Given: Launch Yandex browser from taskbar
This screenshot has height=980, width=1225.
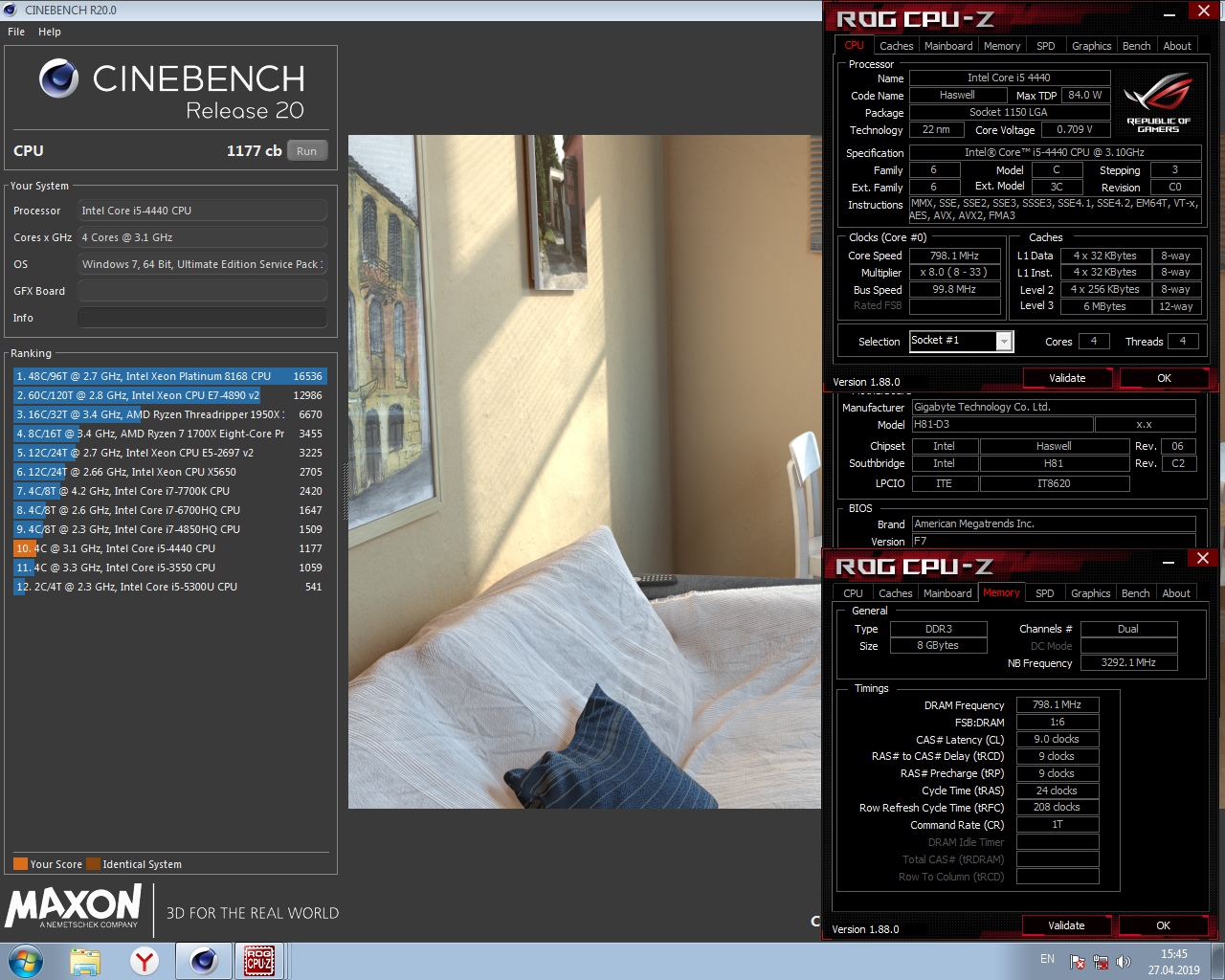Looking at the screenshot, I should pos(145,961).
